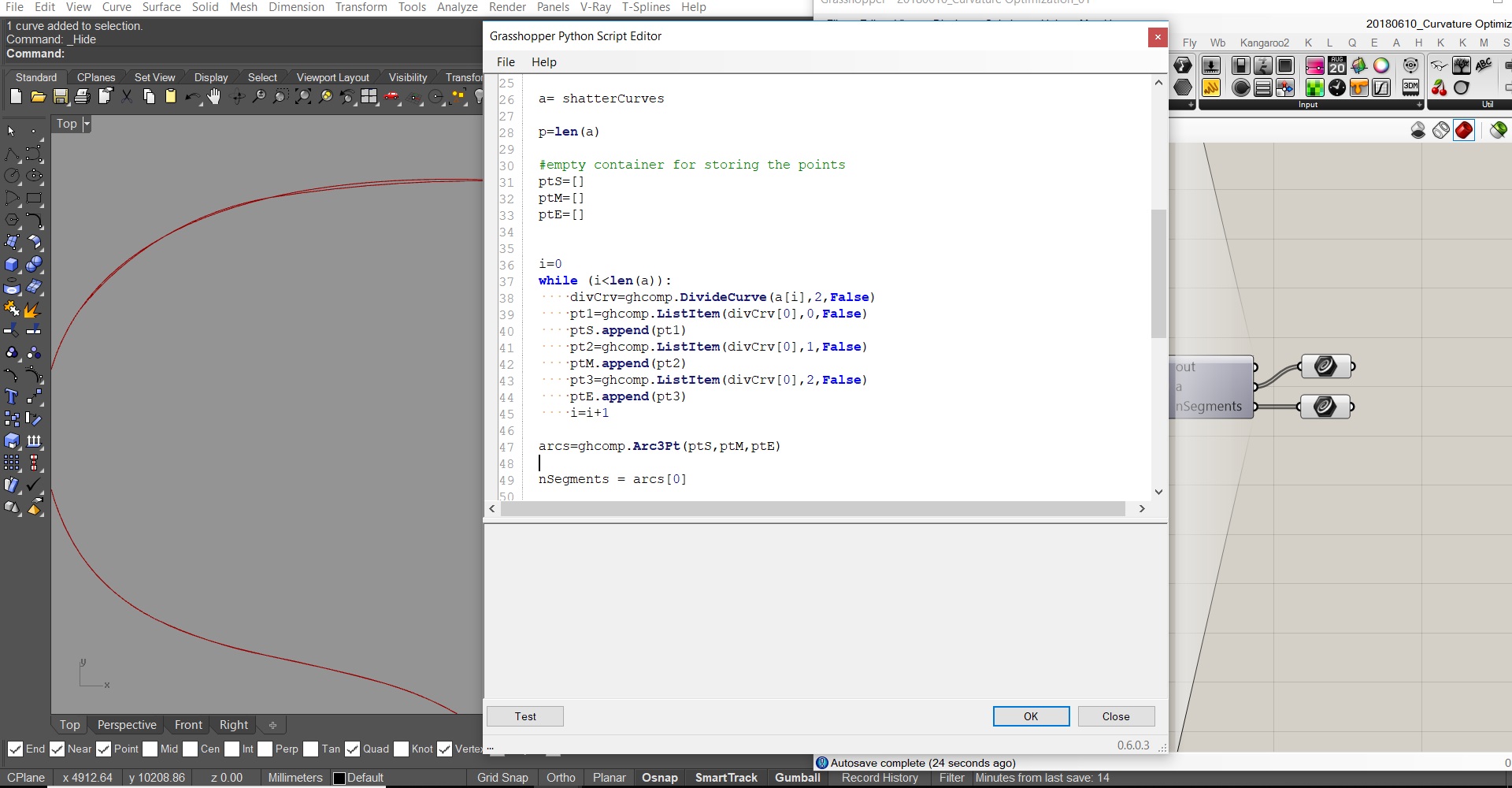This screenshot has width=1512, height=788.
Task: Select the Rotate view tool
Action: (238, 97)
